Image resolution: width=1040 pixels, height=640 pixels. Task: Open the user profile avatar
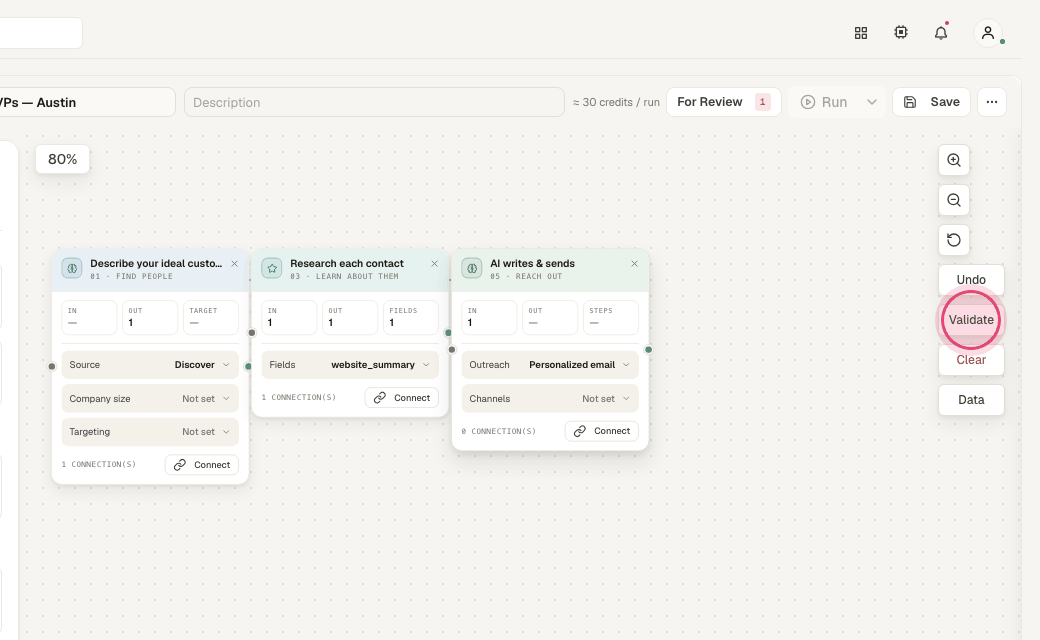pos(988,32)
